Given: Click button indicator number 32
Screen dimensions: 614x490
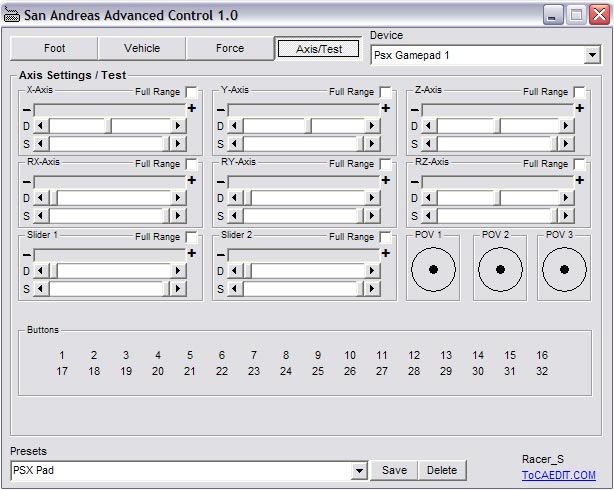Looking at the screenshot, I should click(x=542, y=371).
